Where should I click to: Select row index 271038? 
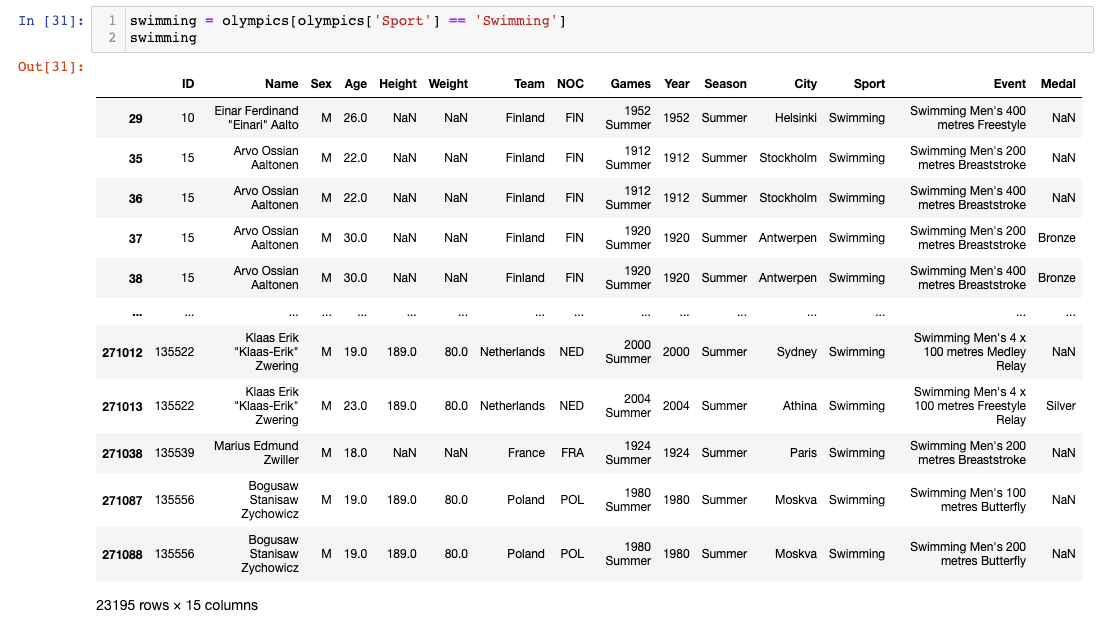[122, 453]
